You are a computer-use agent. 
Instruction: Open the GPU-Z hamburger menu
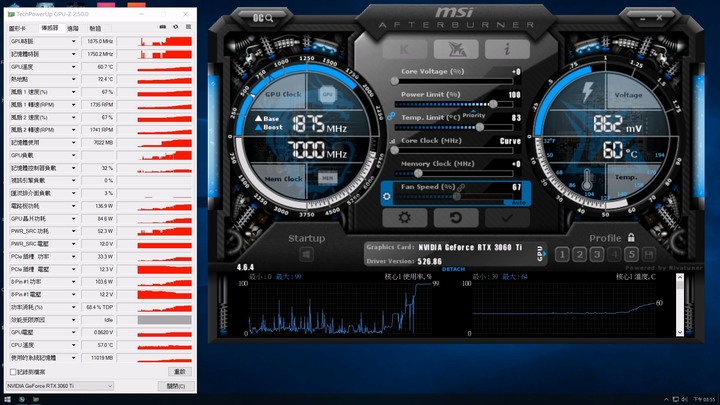tap(188, 27)
